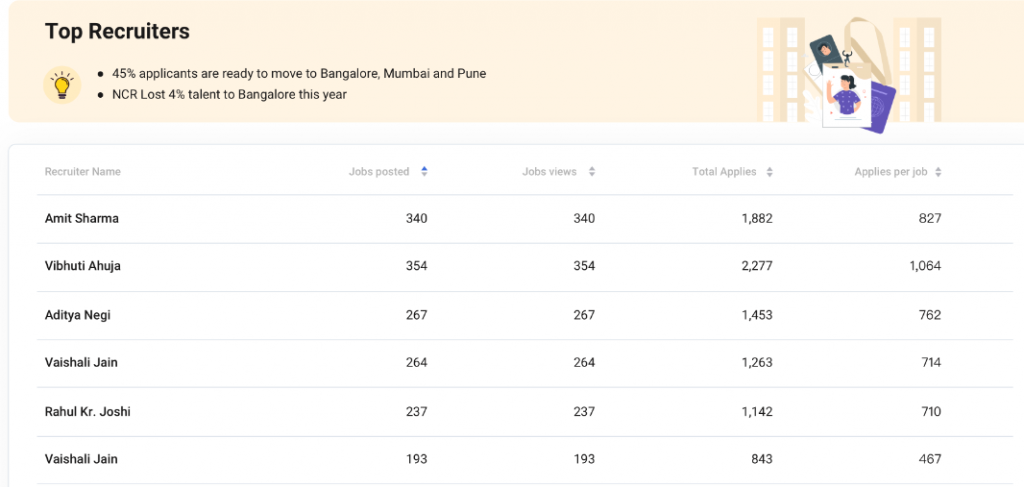Select the applies per job value 467

(x=930, y=459)
